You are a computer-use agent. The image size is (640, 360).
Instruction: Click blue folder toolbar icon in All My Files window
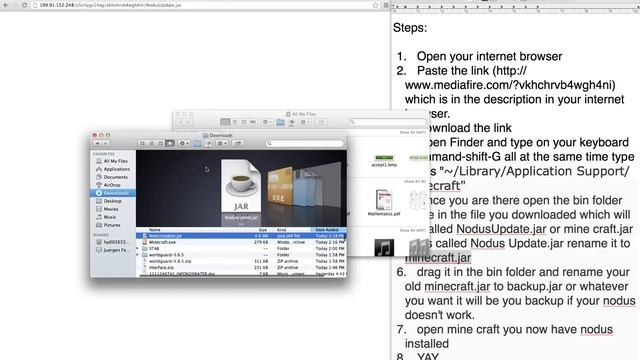point(280,122)
